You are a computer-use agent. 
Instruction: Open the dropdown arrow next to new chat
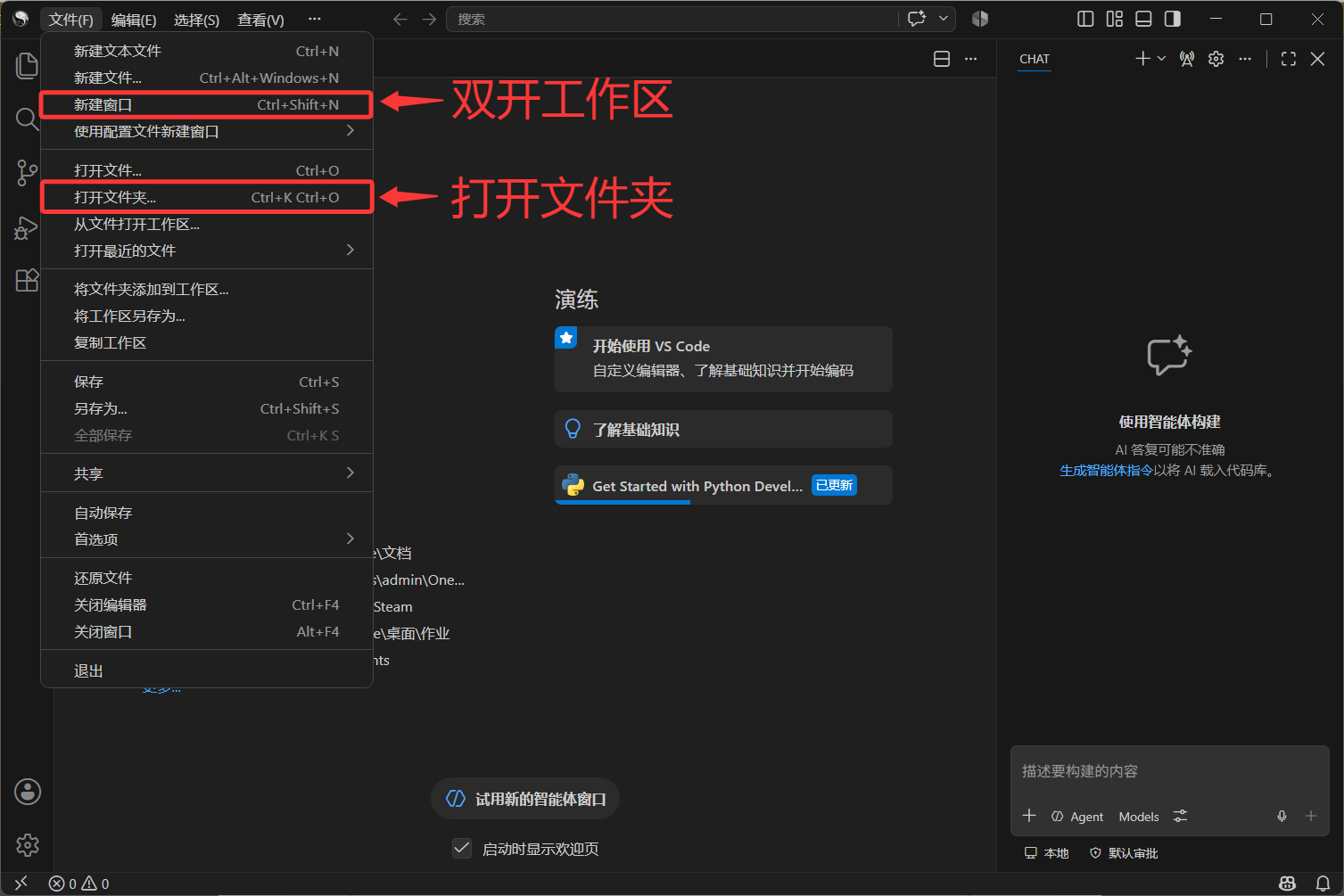(1161, 58)
